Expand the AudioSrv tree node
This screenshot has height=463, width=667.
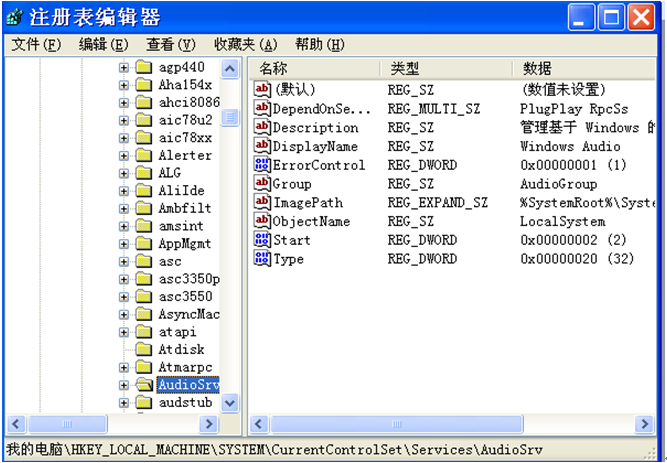124,384
